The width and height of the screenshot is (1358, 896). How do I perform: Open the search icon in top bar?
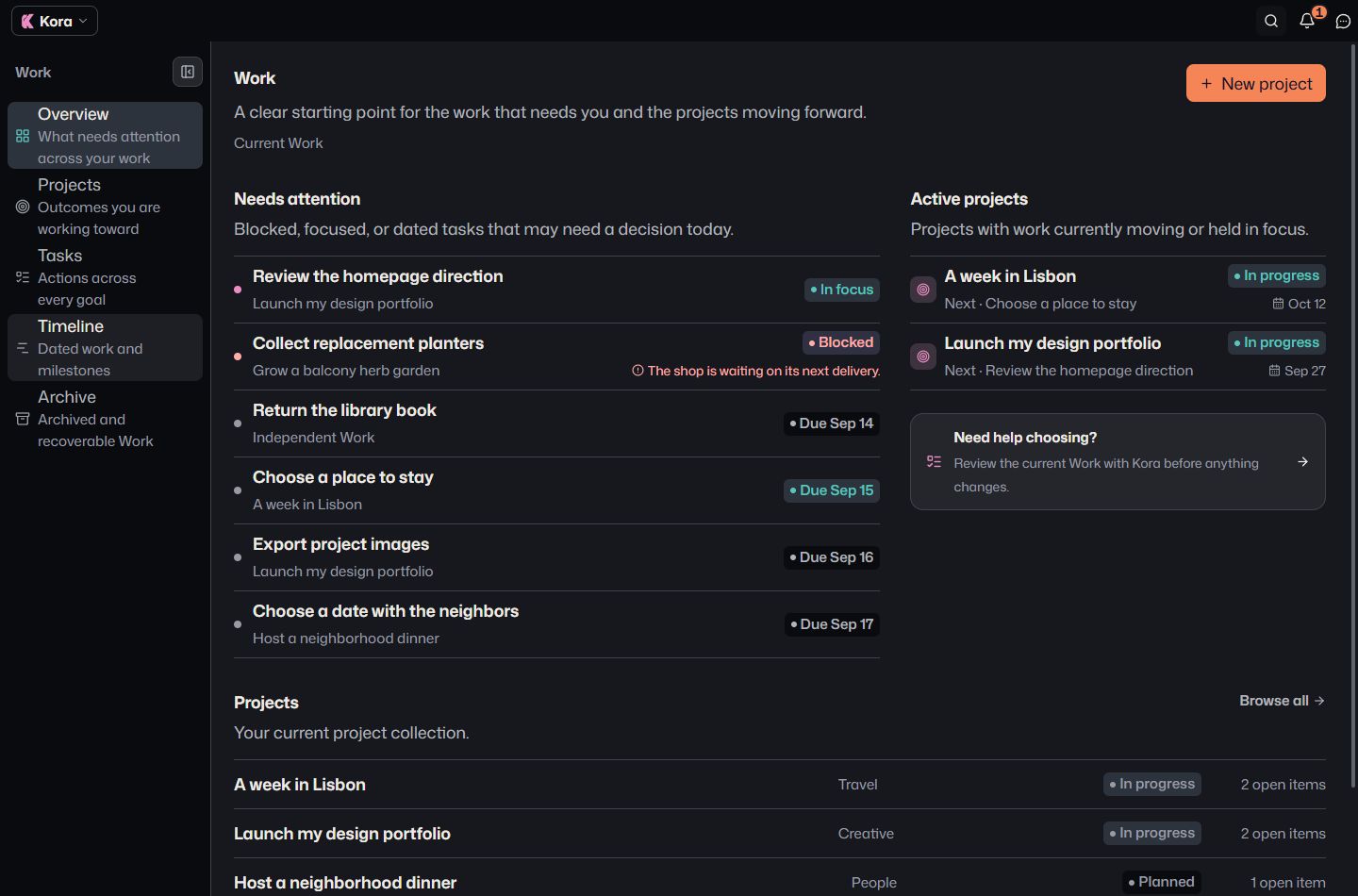1271,21
